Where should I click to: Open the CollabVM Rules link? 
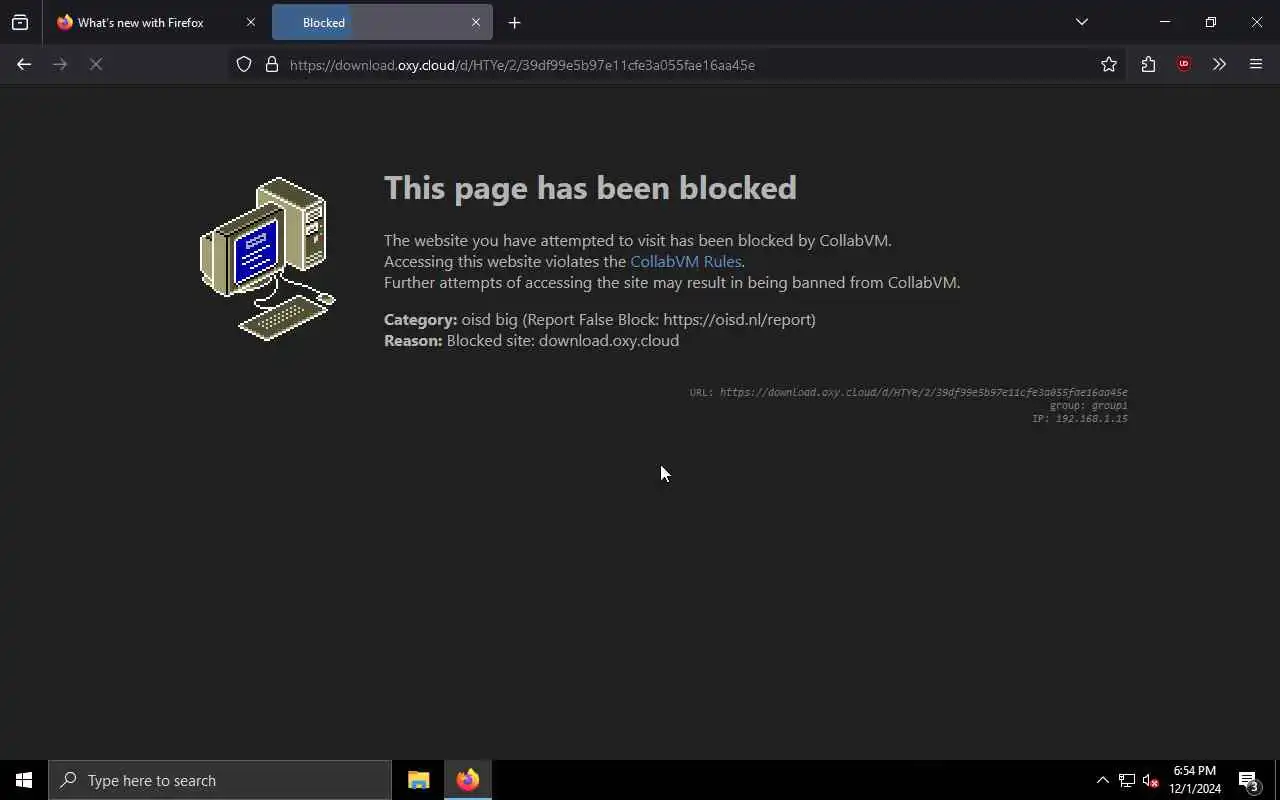point(686,261)
